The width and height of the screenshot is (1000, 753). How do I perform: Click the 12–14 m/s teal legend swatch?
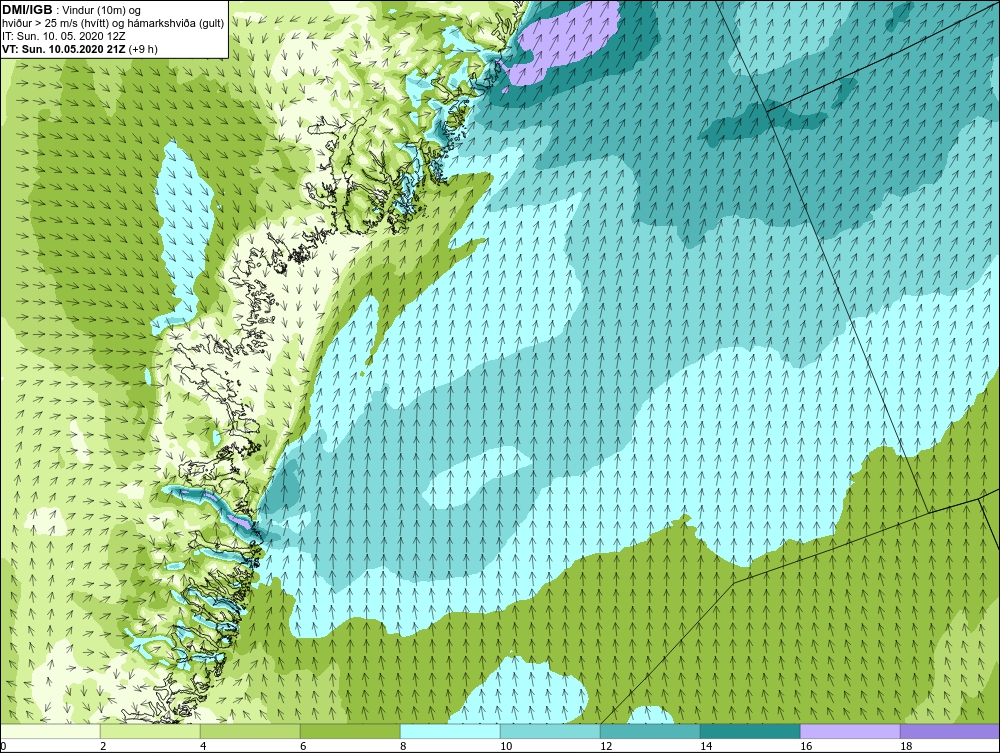tap(650, 732)
